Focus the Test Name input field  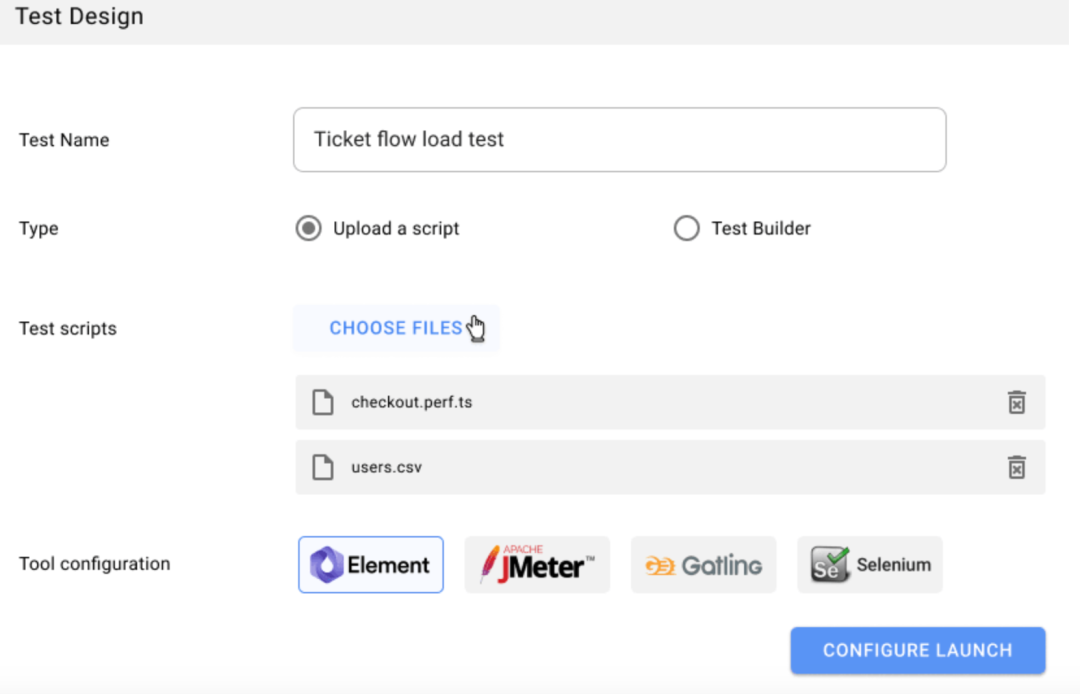tap(619, 140)
